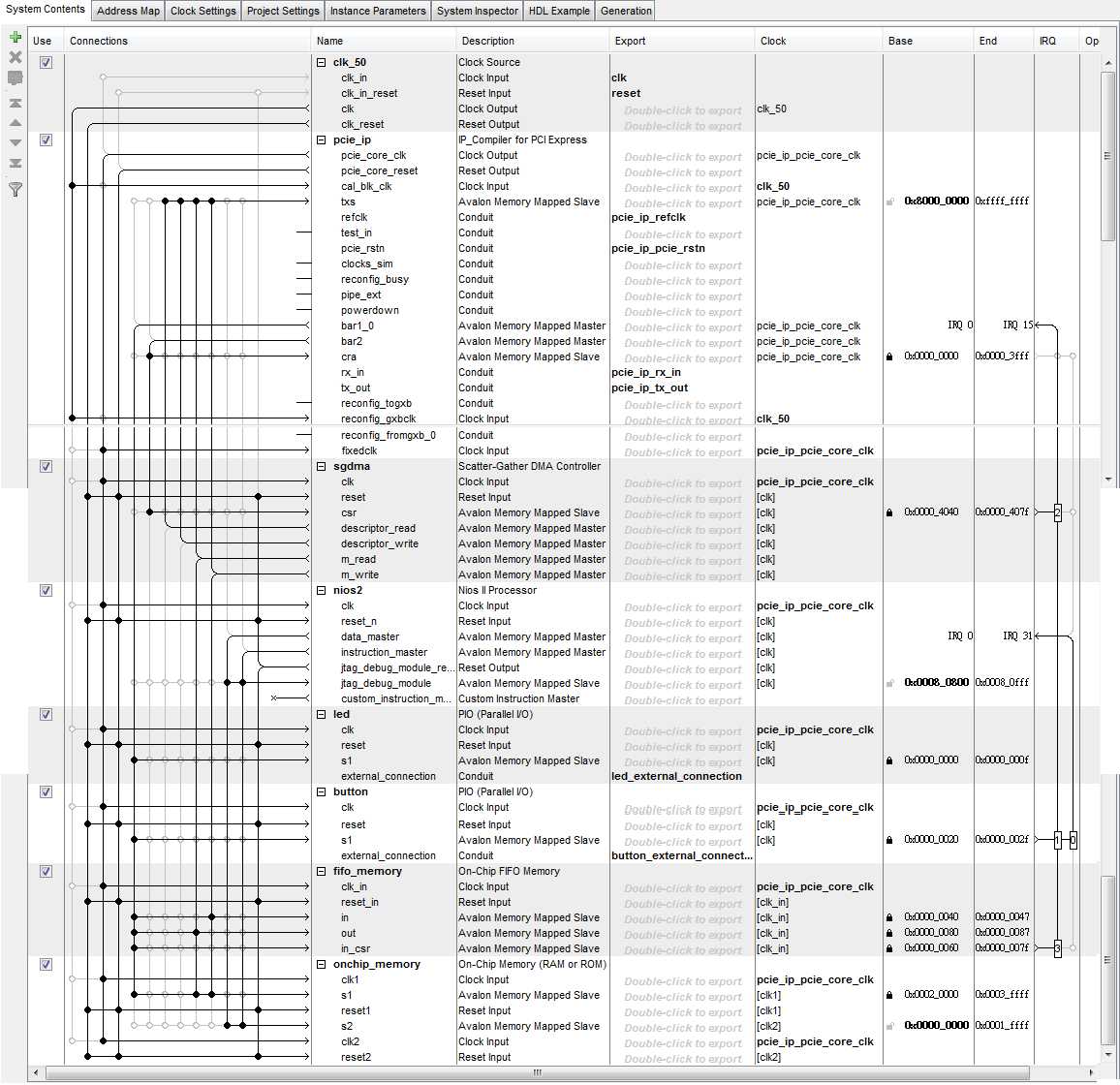1120x1085 pixels.
Task: Click the Export column header
Action: coord(682,41)
